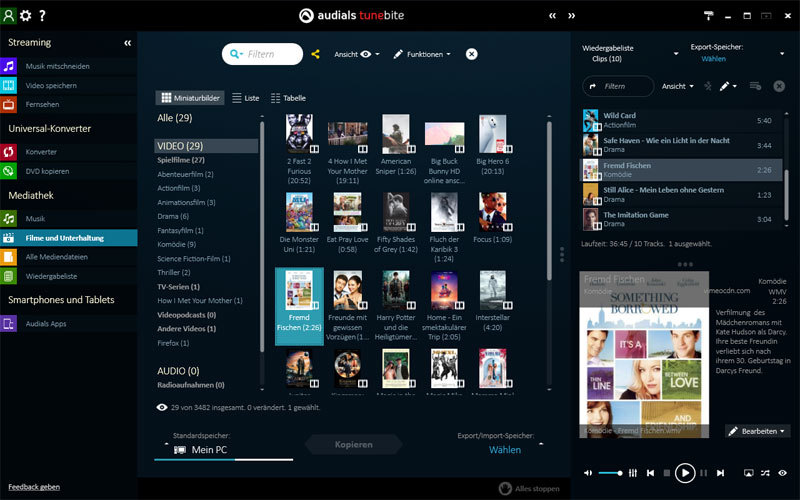
Task: Adjust the volume slider in the player
Action: pyautogui.click(x=611, y=473)
